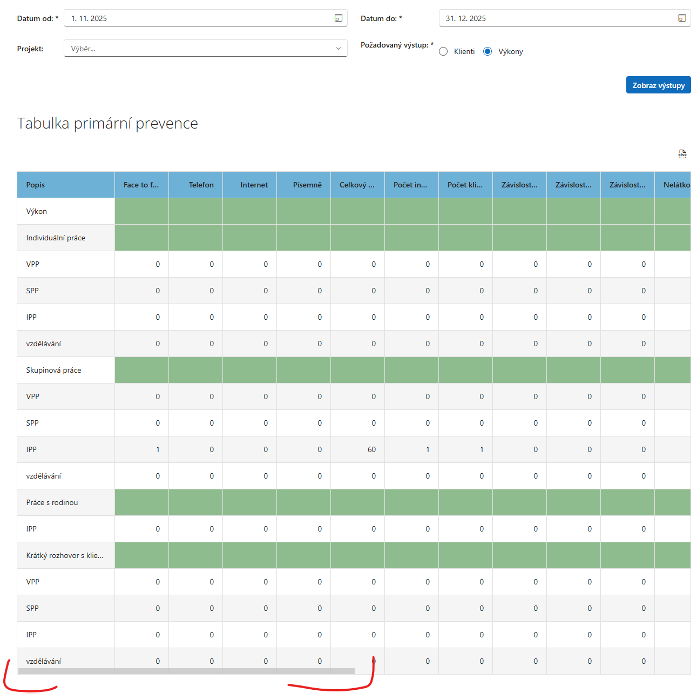Click the Celkový ... column header
The height and width of the screenshot is (694, 698).
tap(357, 185)
